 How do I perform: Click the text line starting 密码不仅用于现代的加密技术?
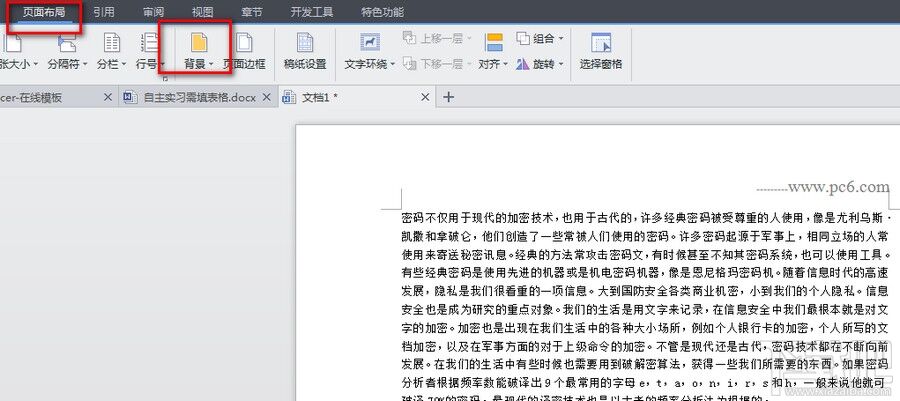click(646, 219)
